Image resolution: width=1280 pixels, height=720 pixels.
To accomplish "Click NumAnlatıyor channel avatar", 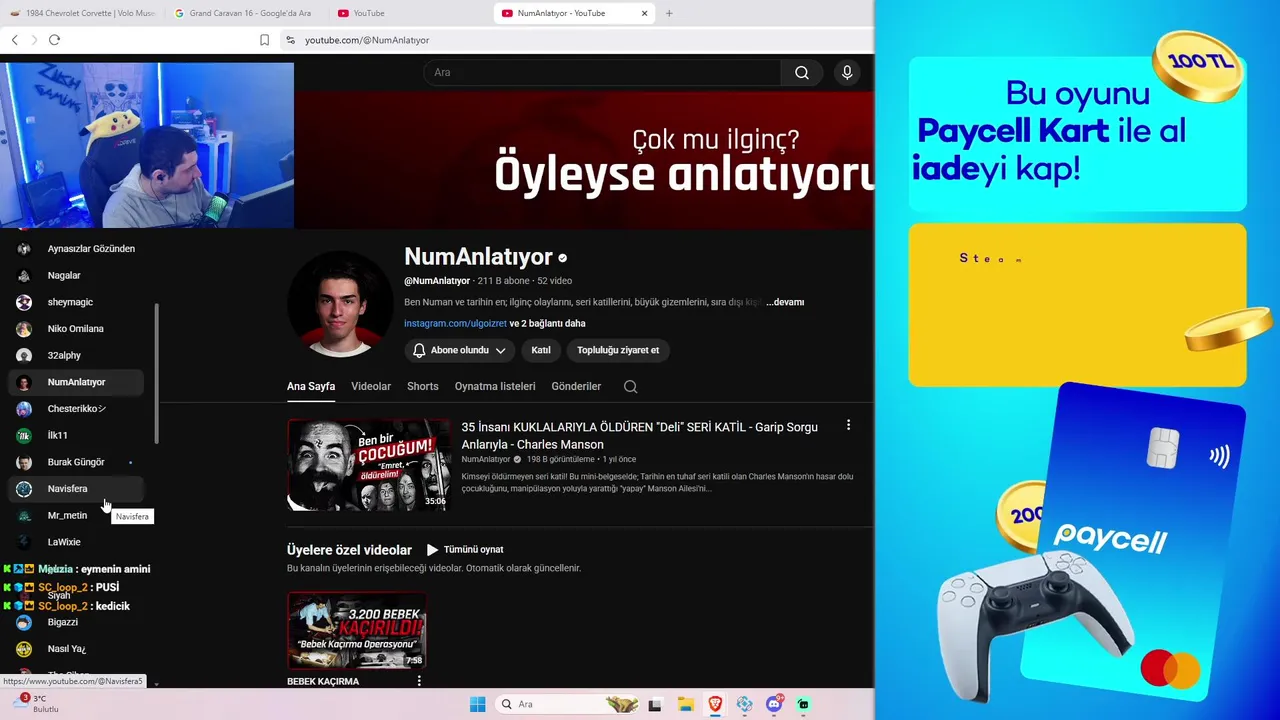I will [x=340, y=304].
